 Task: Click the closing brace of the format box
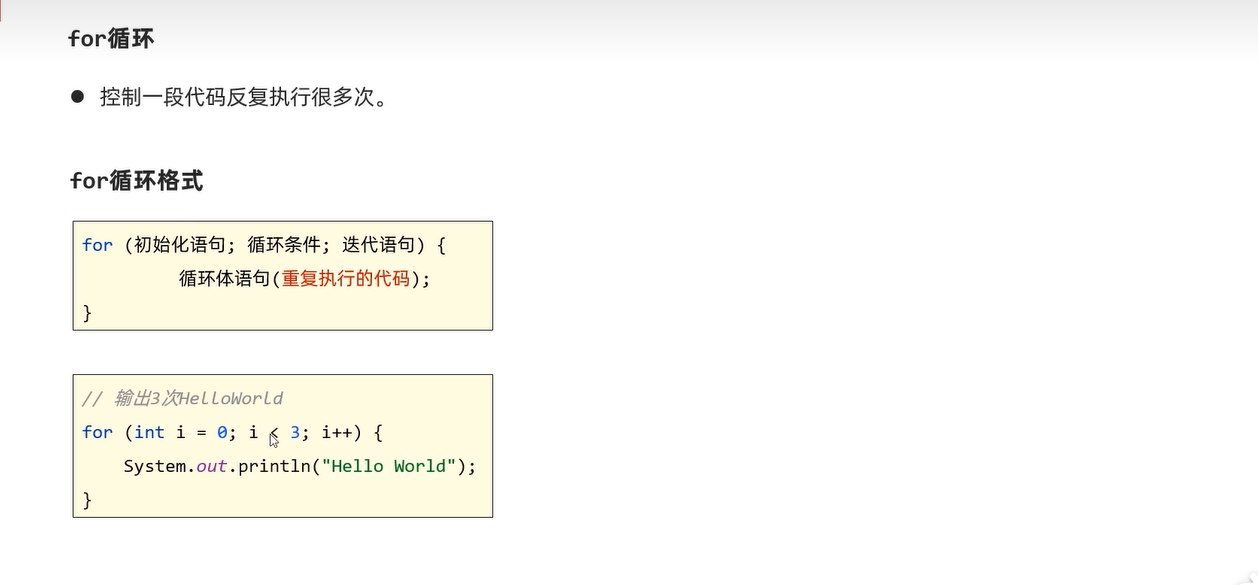click(86, 312)
